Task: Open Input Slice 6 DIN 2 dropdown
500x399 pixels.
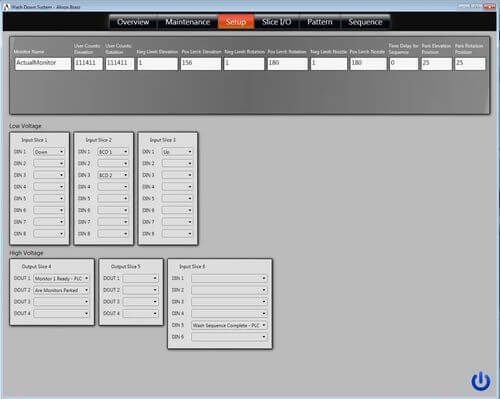Action: pos(229,290)
